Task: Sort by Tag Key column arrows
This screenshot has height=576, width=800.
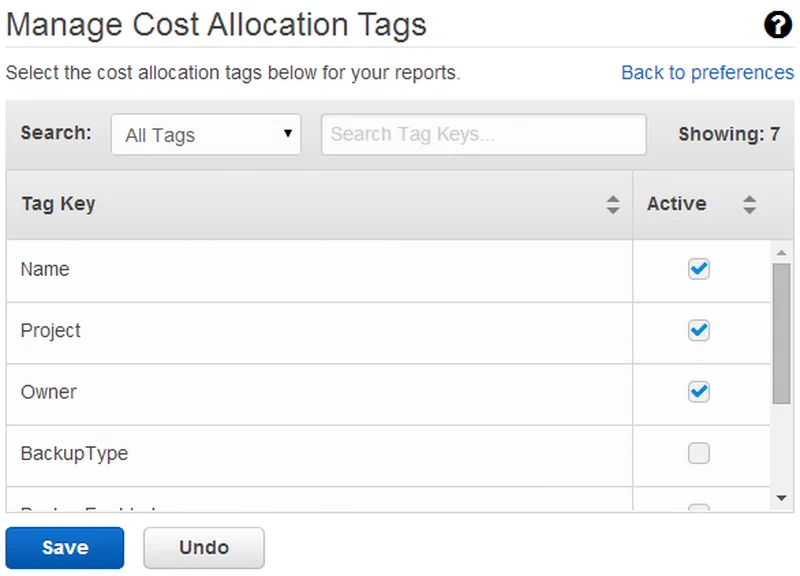Action: [x=613, y=205]
